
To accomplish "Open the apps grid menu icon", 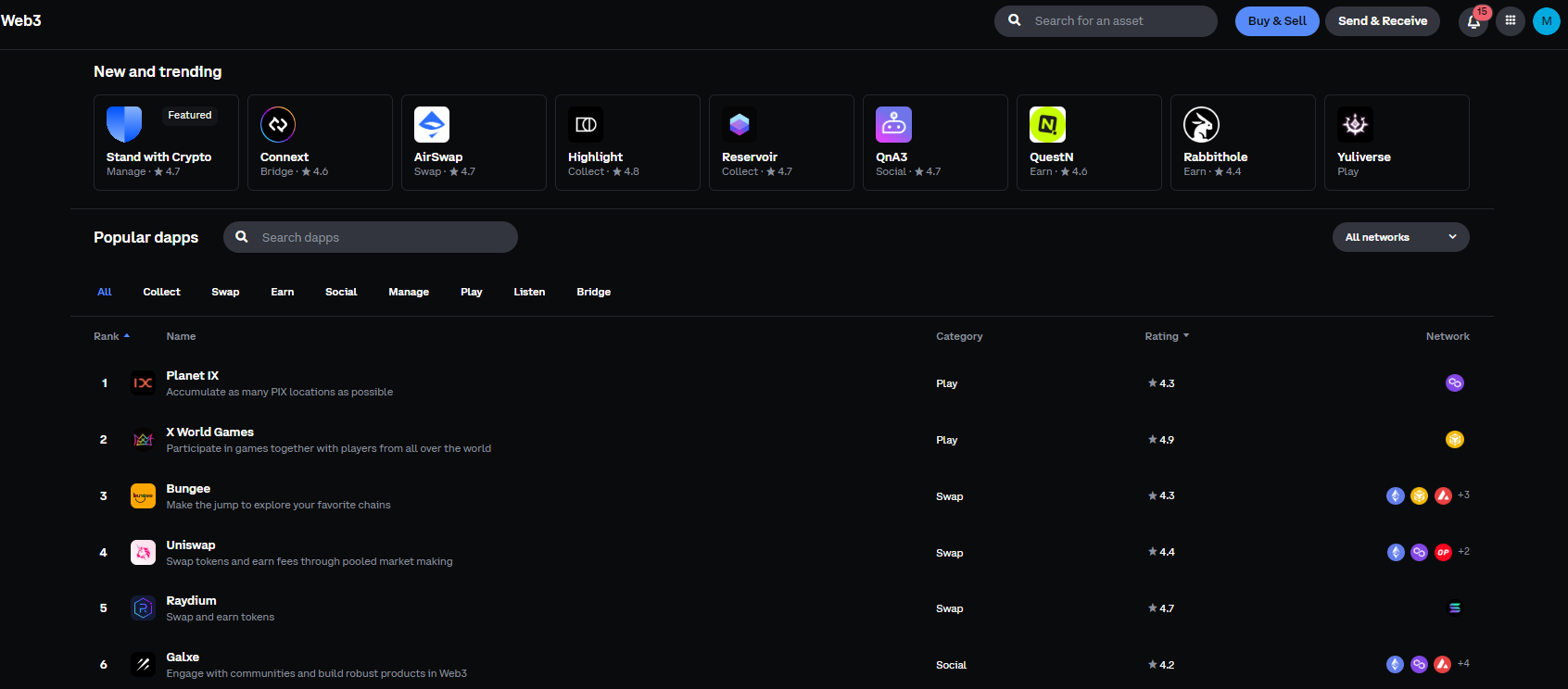I will coord(1511,20).
